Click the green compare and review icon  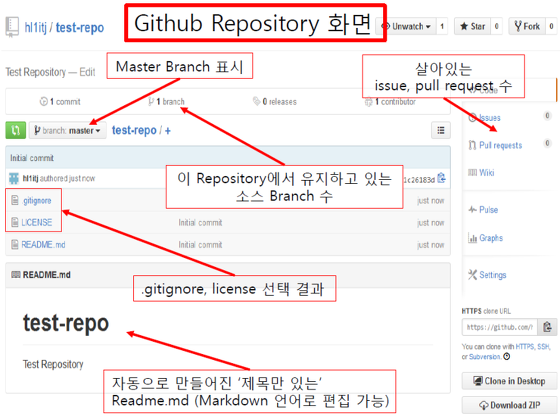[x=15, y=130]
